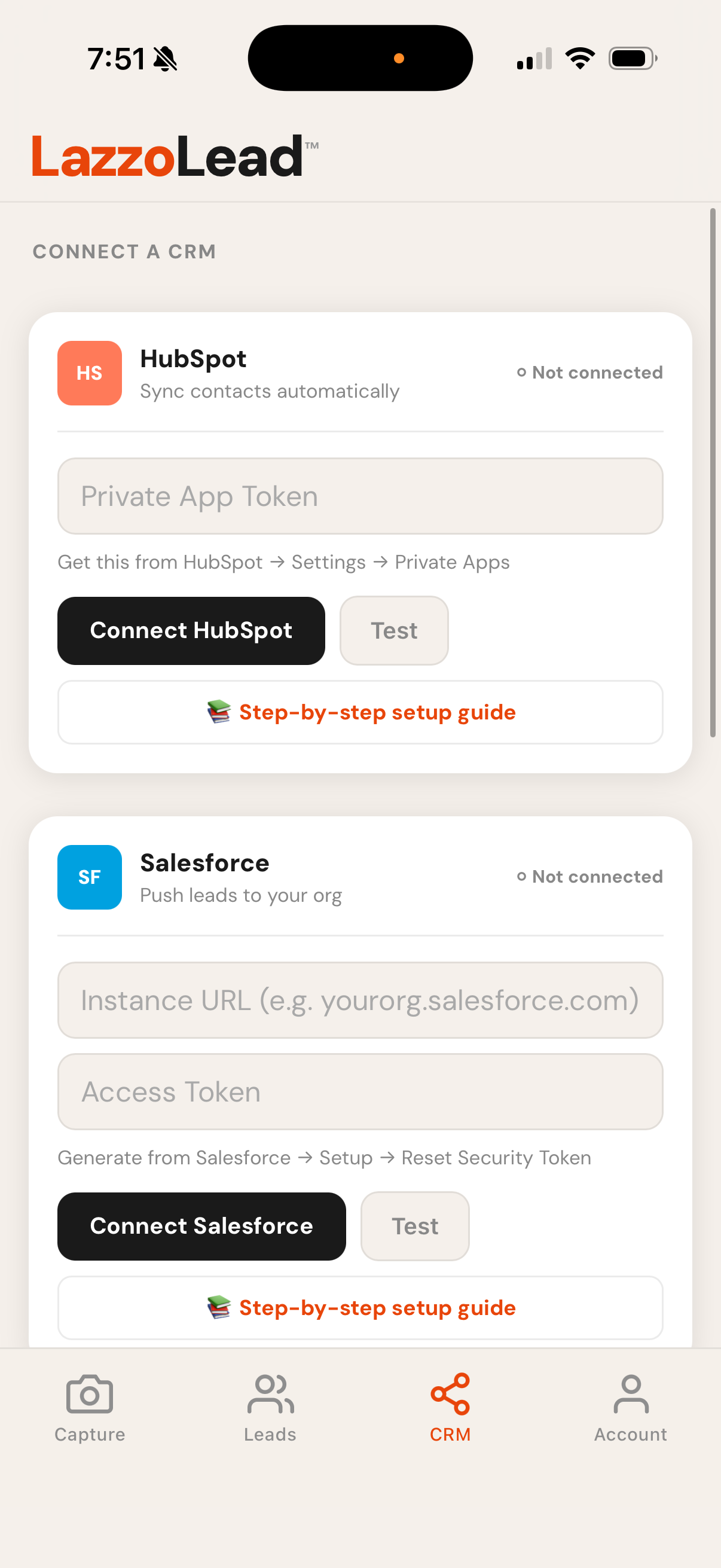Open HubSpot step-by-step setup guide
This screenshot has height=1568, width=721.
point(360,712)
